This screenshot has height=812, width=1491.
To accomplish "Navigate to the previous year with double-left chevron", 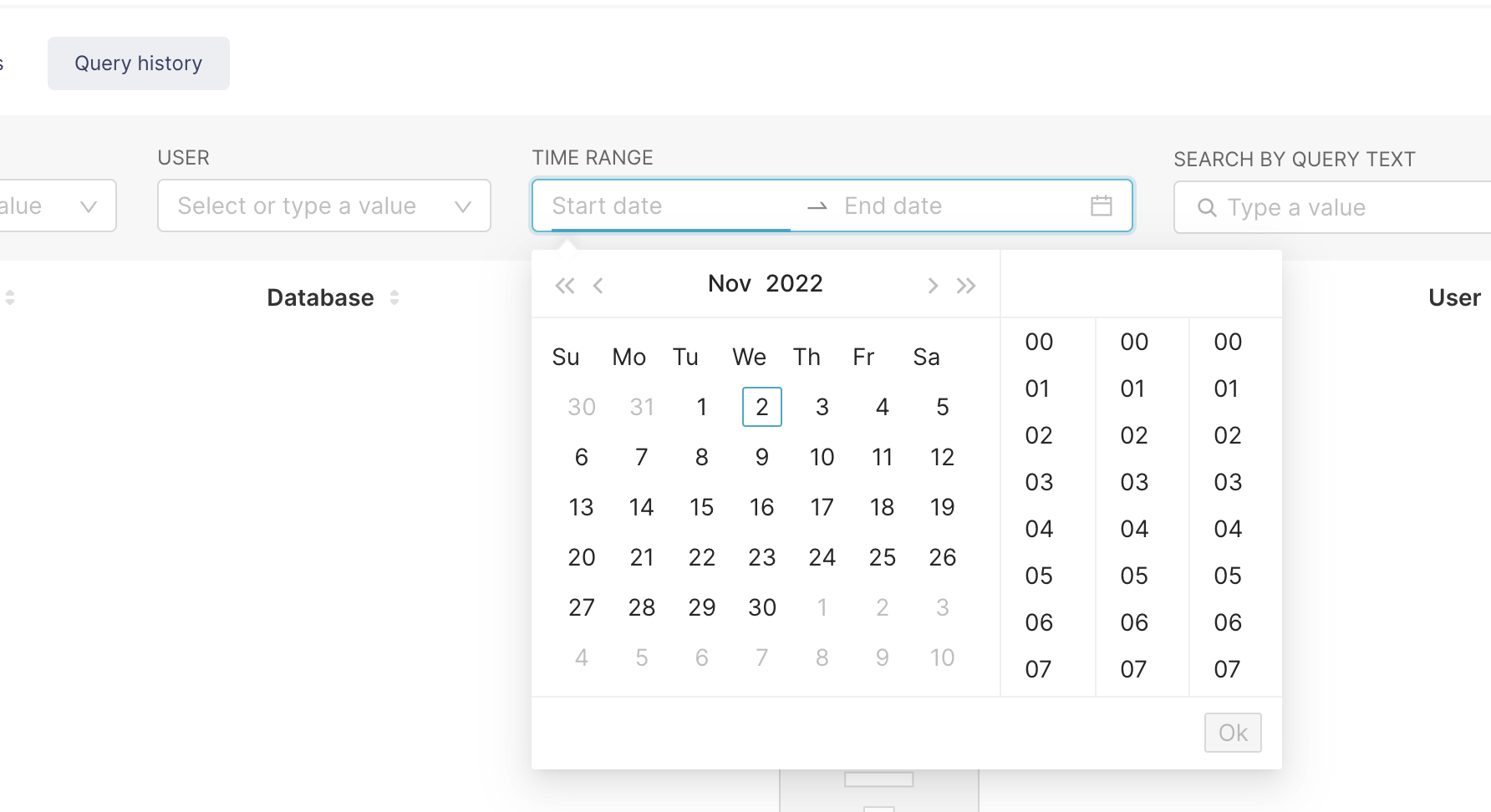I will click(x=565, y=285).
